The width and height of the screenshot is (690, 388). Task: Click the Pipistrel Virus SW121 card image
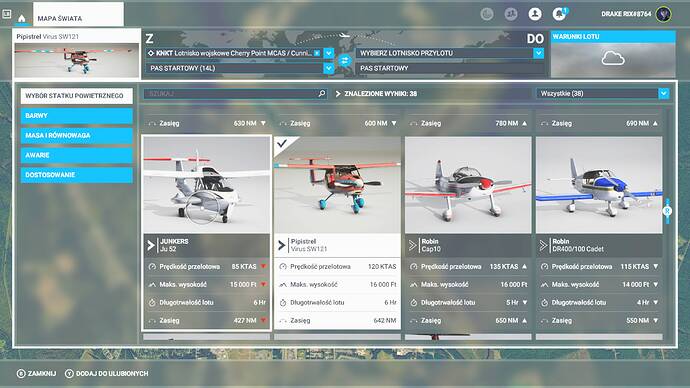point(338,185)
